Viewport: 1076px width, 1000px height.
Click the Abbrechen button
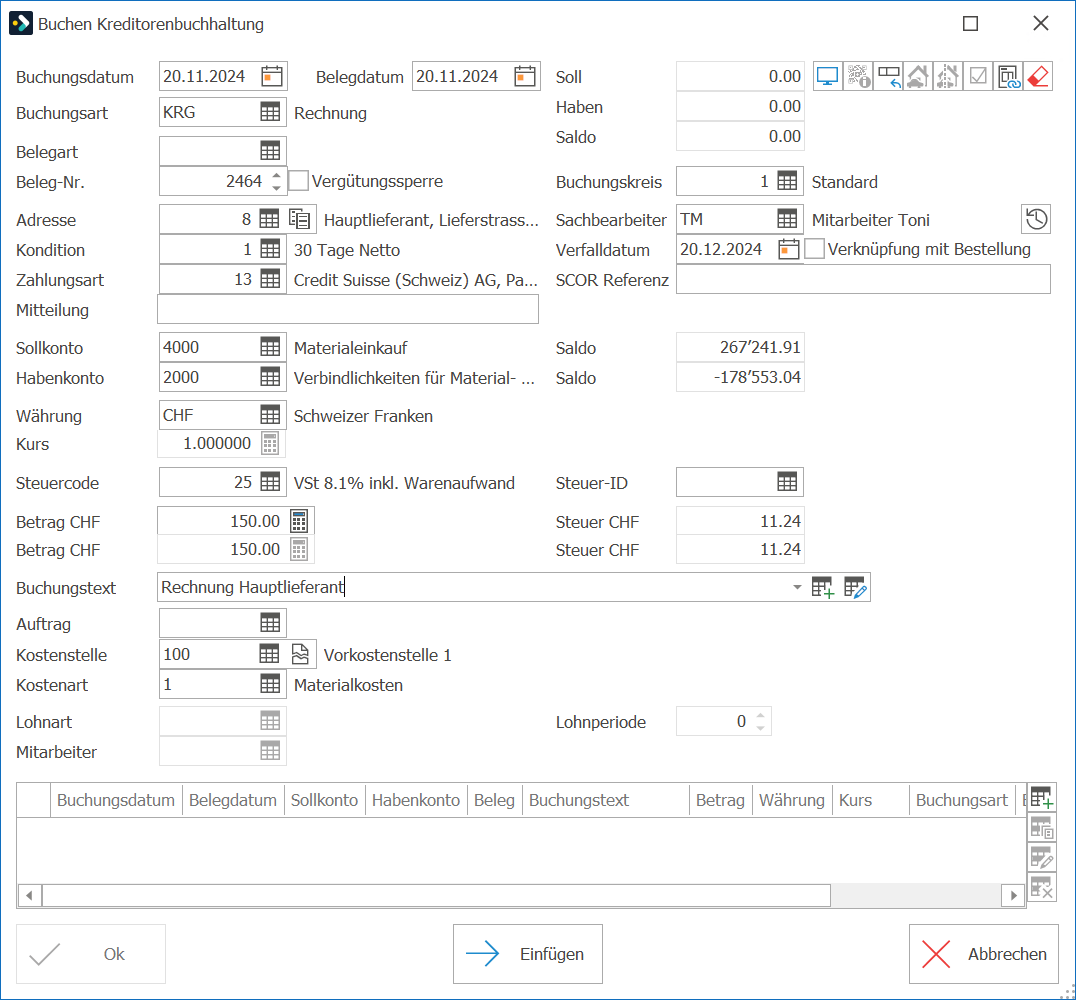pyautogui.click(x=983, y=954)
